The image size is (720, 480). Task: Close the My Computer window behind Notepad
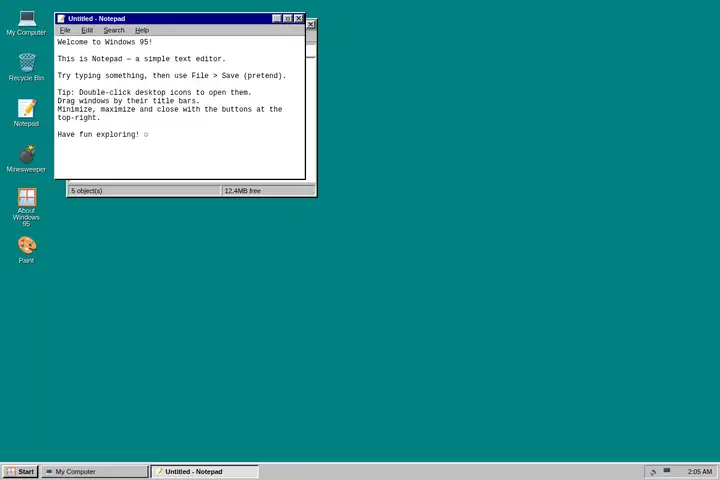tap(311, 25)
